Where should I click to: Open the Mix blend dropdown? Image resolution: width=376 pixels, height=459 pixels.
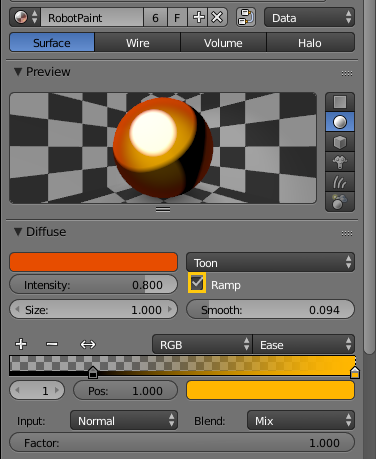pos(301,420)
